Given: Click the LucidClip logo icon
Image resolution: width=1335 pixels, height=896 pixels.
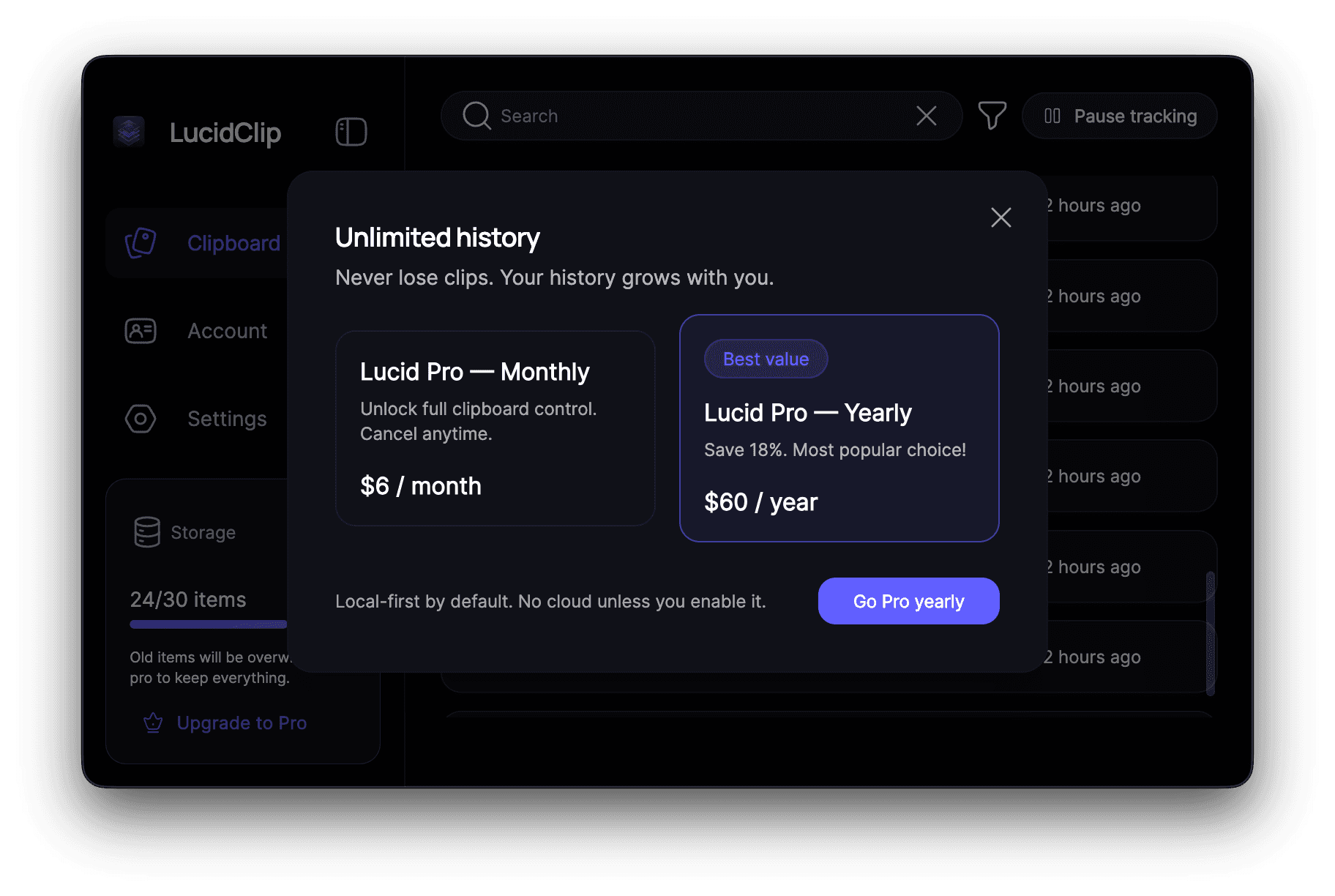Looking at the screenshot, I should tap(130, 132).
